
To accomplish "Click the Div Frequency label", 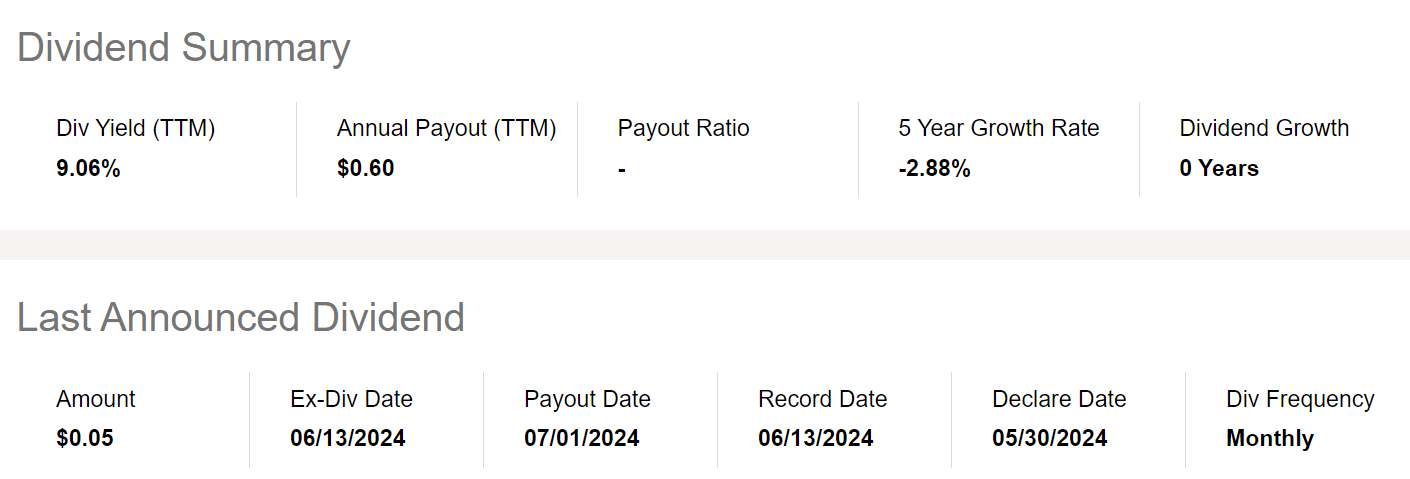I will tap(1300, 399).
